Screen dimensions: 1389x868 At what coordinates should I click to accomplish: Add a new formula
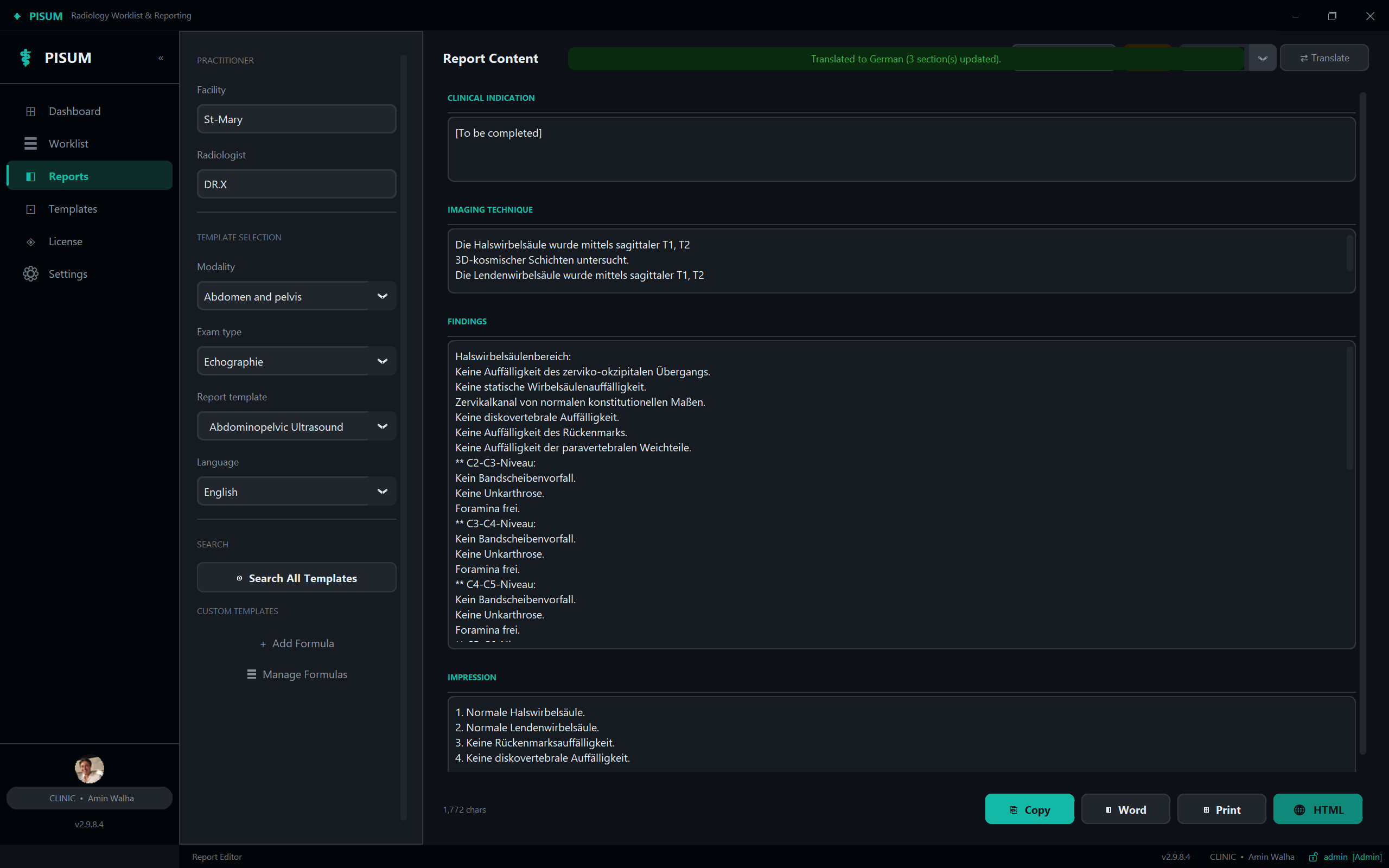click(297, 643)
